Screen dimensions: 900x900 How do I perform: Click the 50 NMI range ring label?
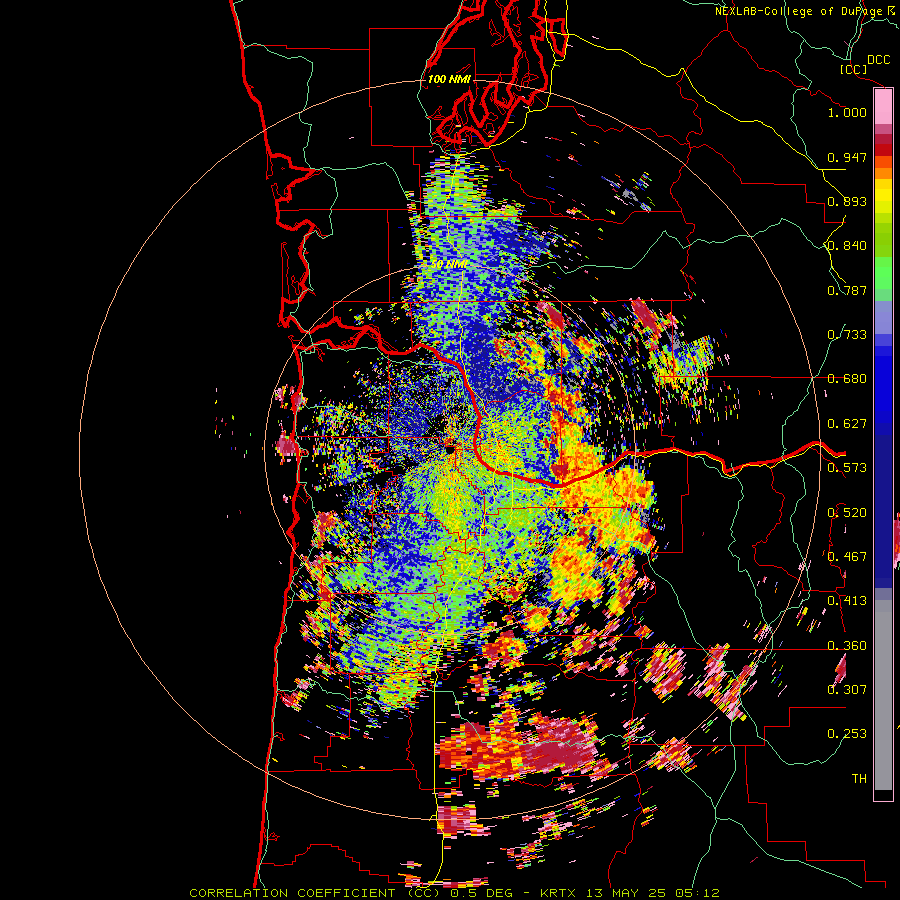click(450, 265)
